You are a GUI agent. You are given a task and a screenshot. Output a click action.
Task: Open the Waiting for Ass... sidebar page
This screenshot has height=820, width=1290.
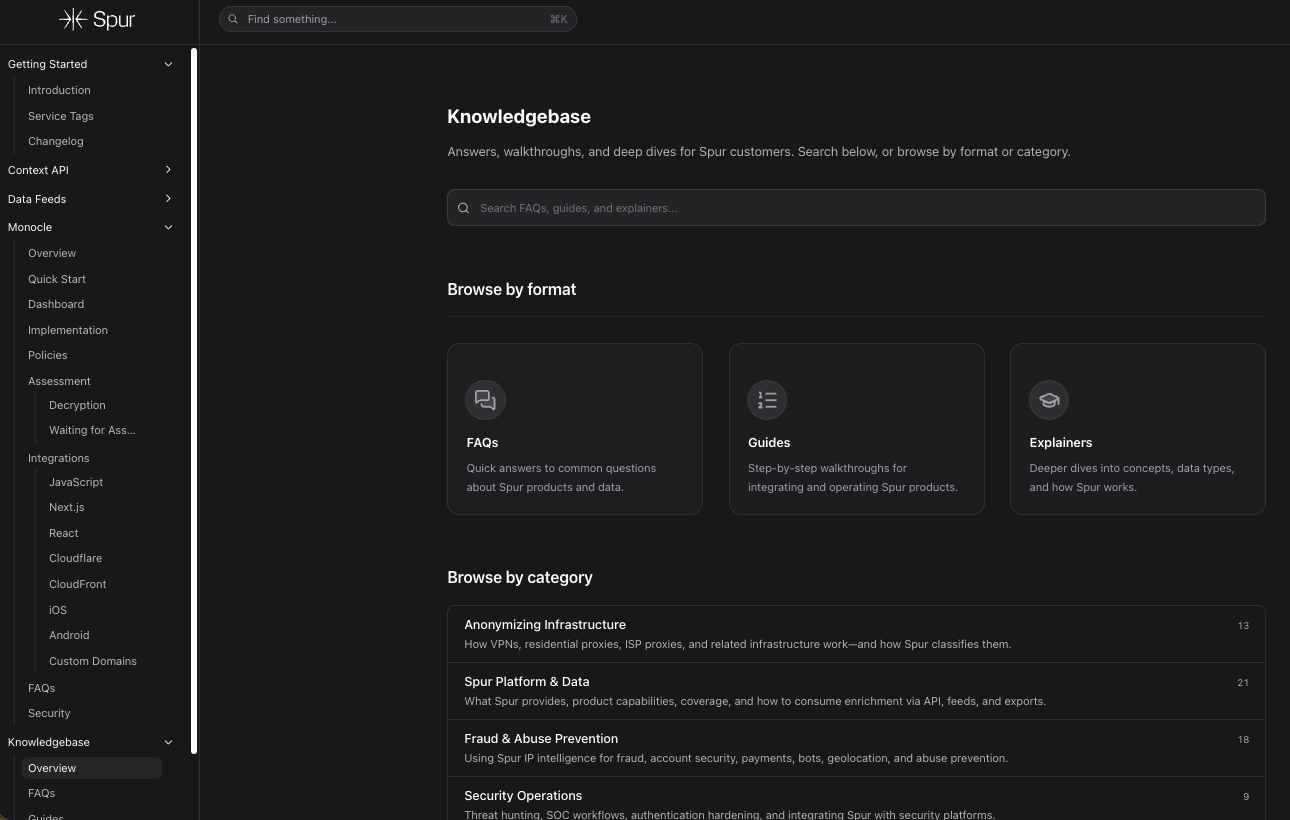point(92,430)
